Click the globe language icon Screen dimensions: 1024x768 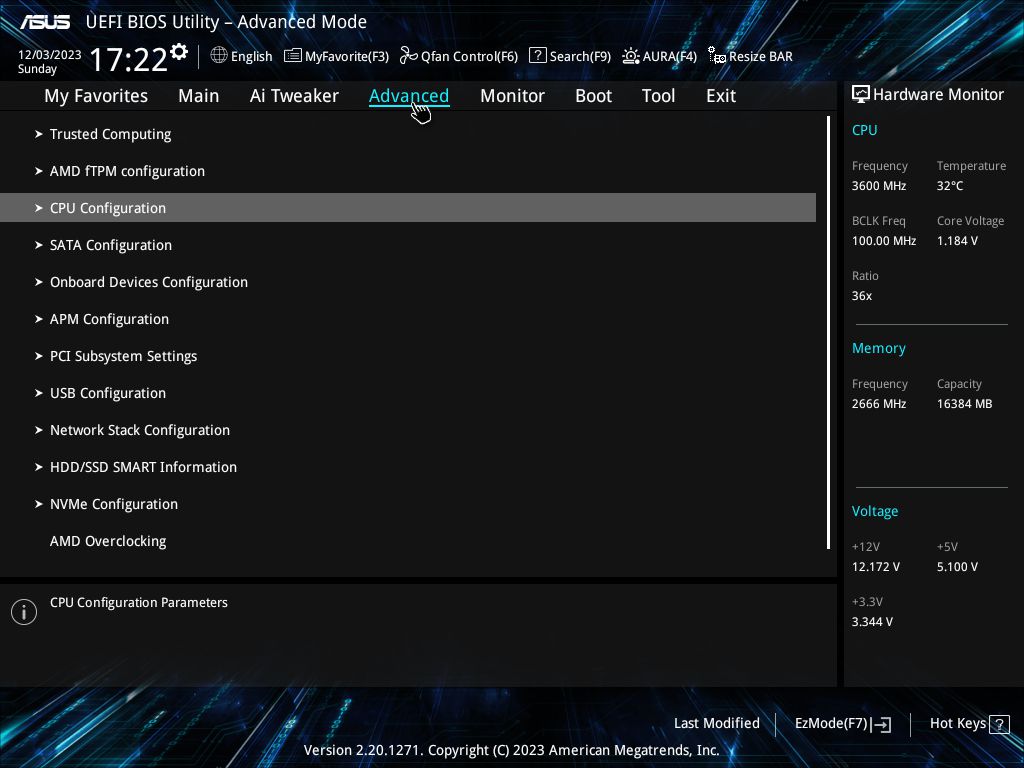point(219,56)
